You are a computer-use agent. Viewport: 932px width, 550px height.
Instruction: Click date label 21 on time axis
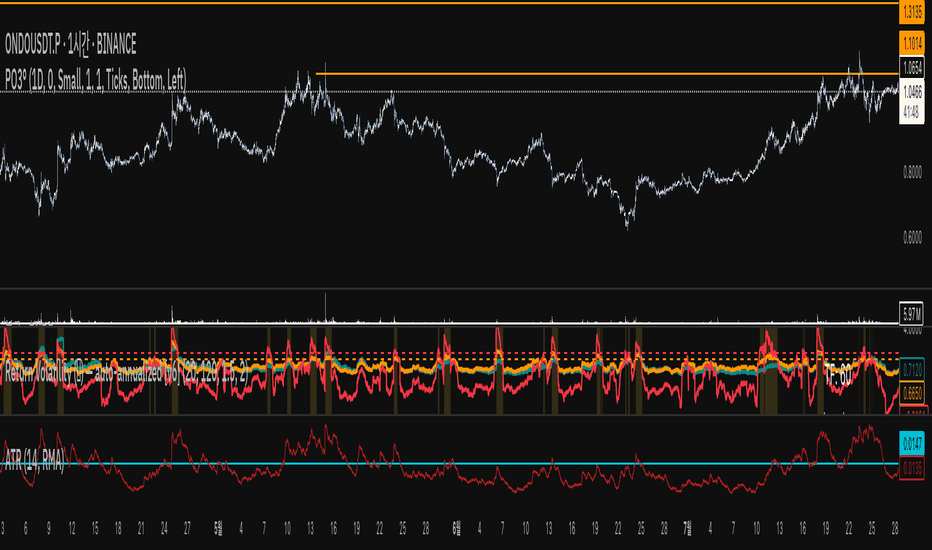coord(141,528)
